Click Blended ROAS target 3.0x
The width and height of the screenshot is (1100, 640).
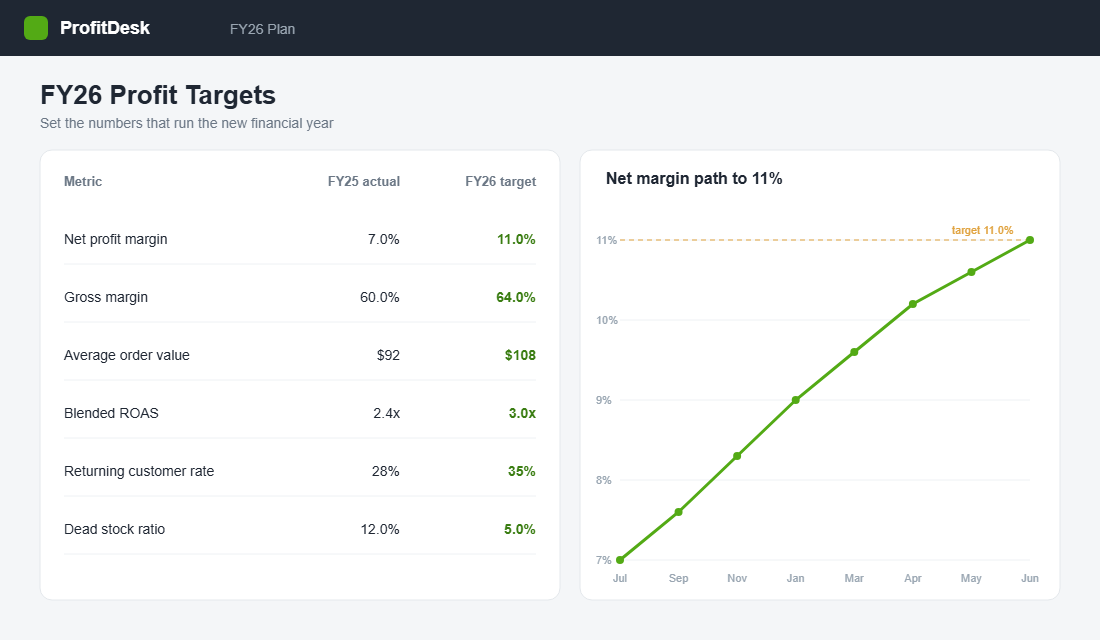click(x=522, y=413)
